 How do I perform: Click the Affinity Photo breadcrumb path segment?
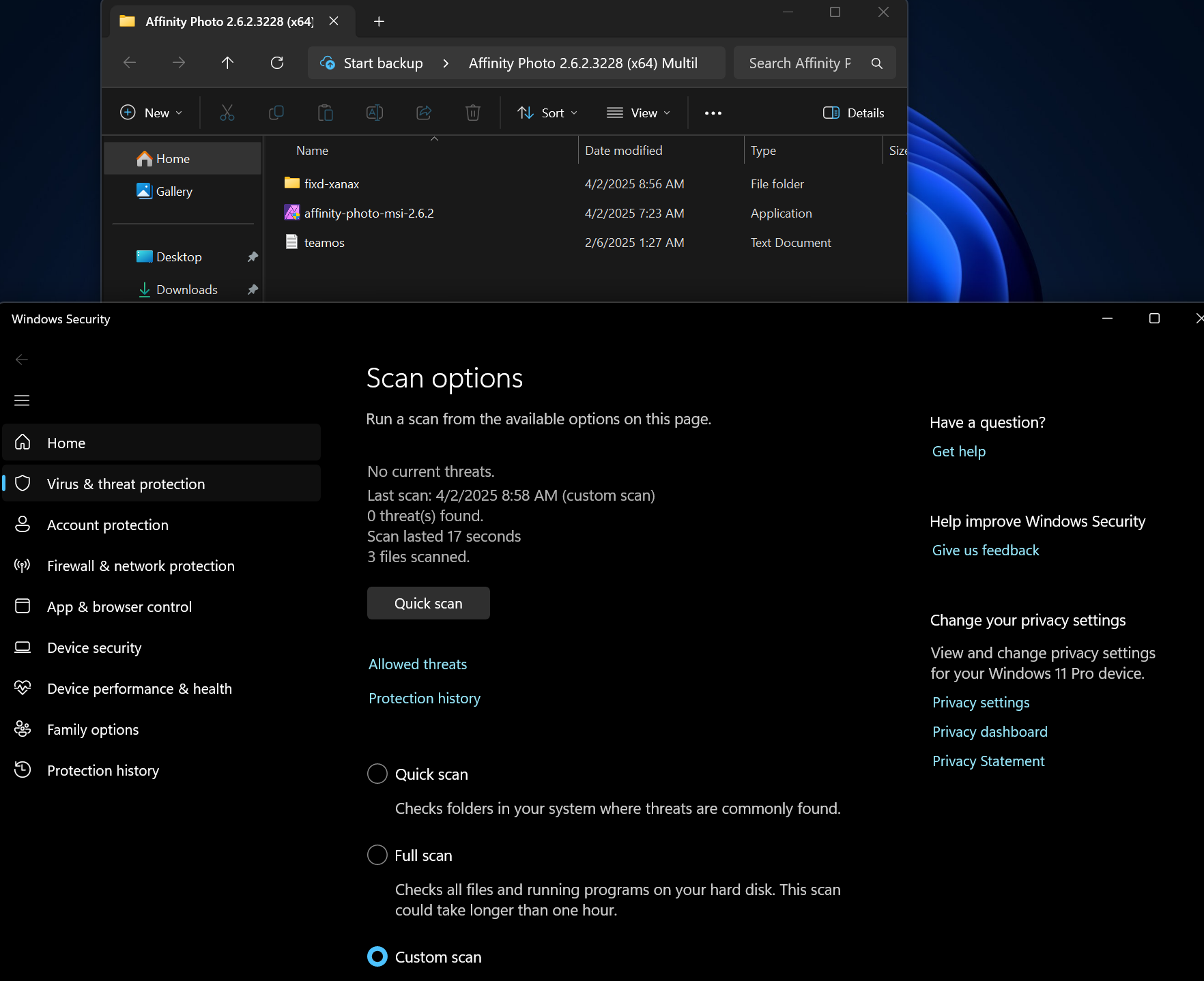[583, 63]
